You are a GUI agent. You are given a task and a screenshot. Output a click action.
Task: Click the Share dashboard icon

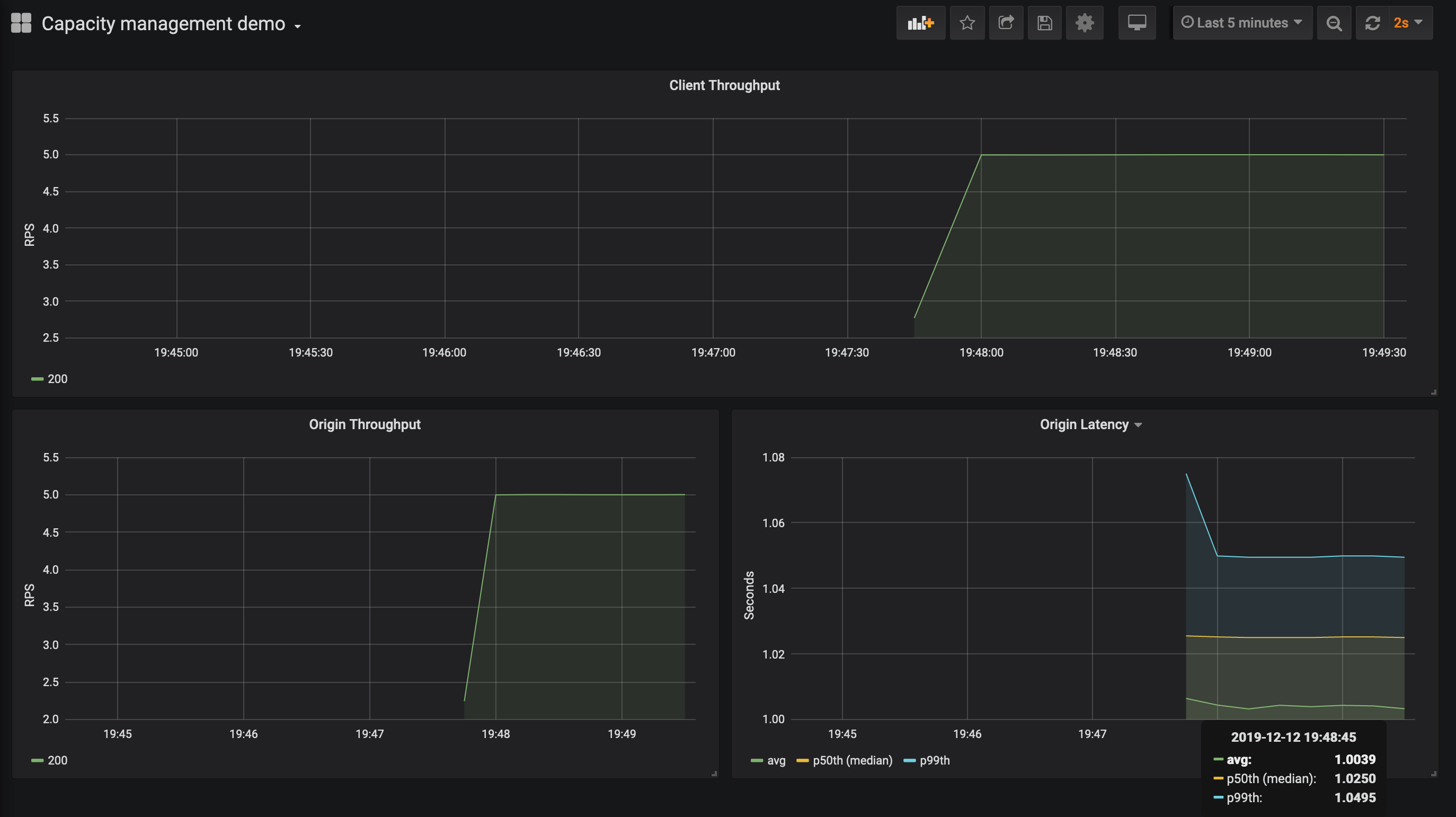coord(1006,23)
